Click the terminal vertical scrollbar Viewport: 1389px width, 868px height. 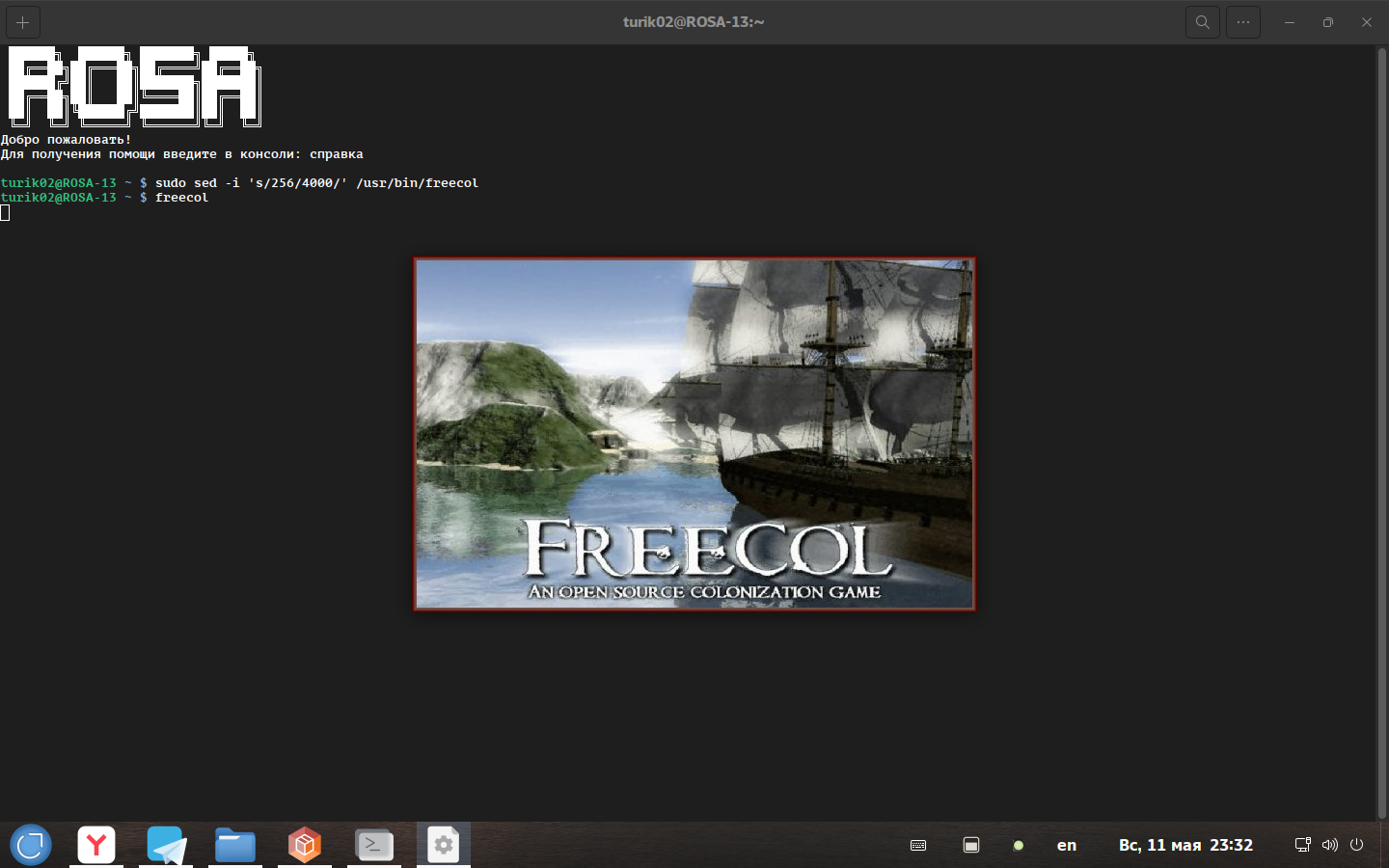(1381, 432)
